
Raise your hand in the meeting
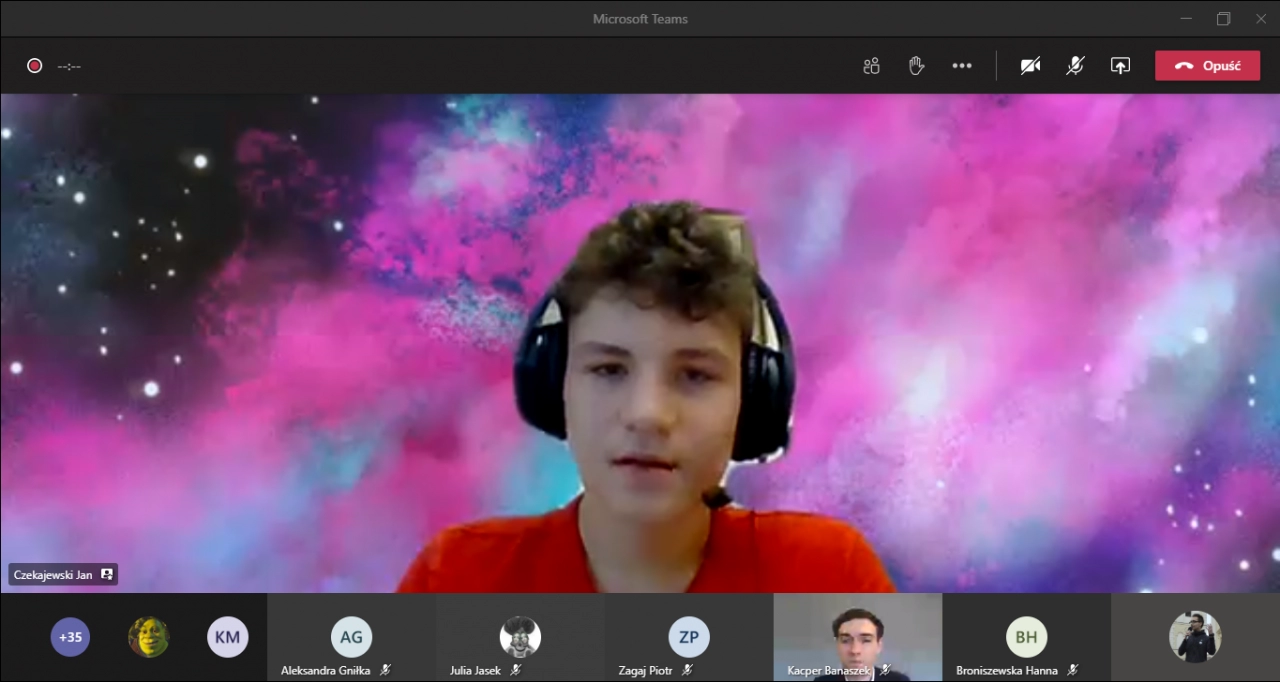916,66
